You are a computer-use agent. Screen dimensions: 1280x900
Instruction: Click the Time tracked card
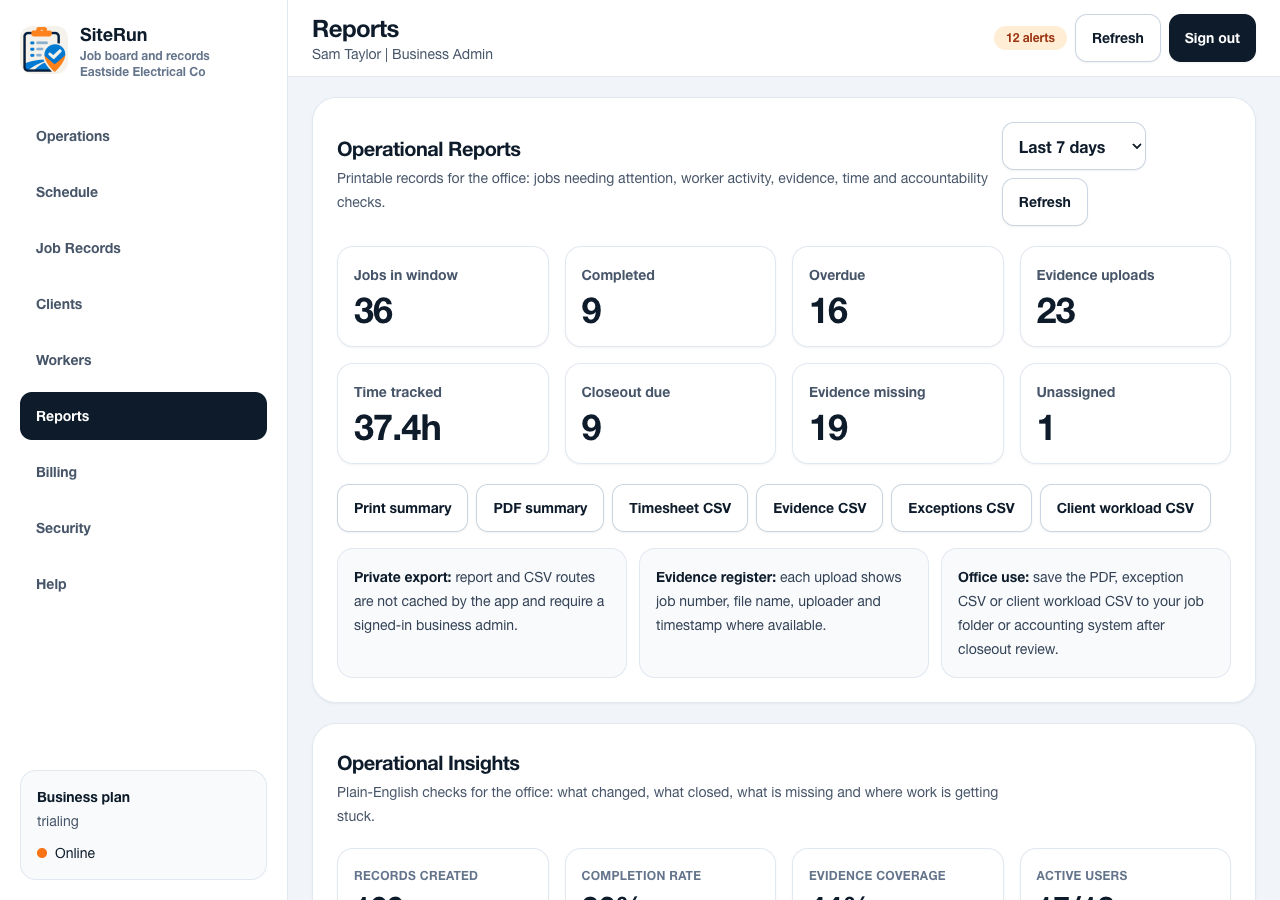[443, 414]
